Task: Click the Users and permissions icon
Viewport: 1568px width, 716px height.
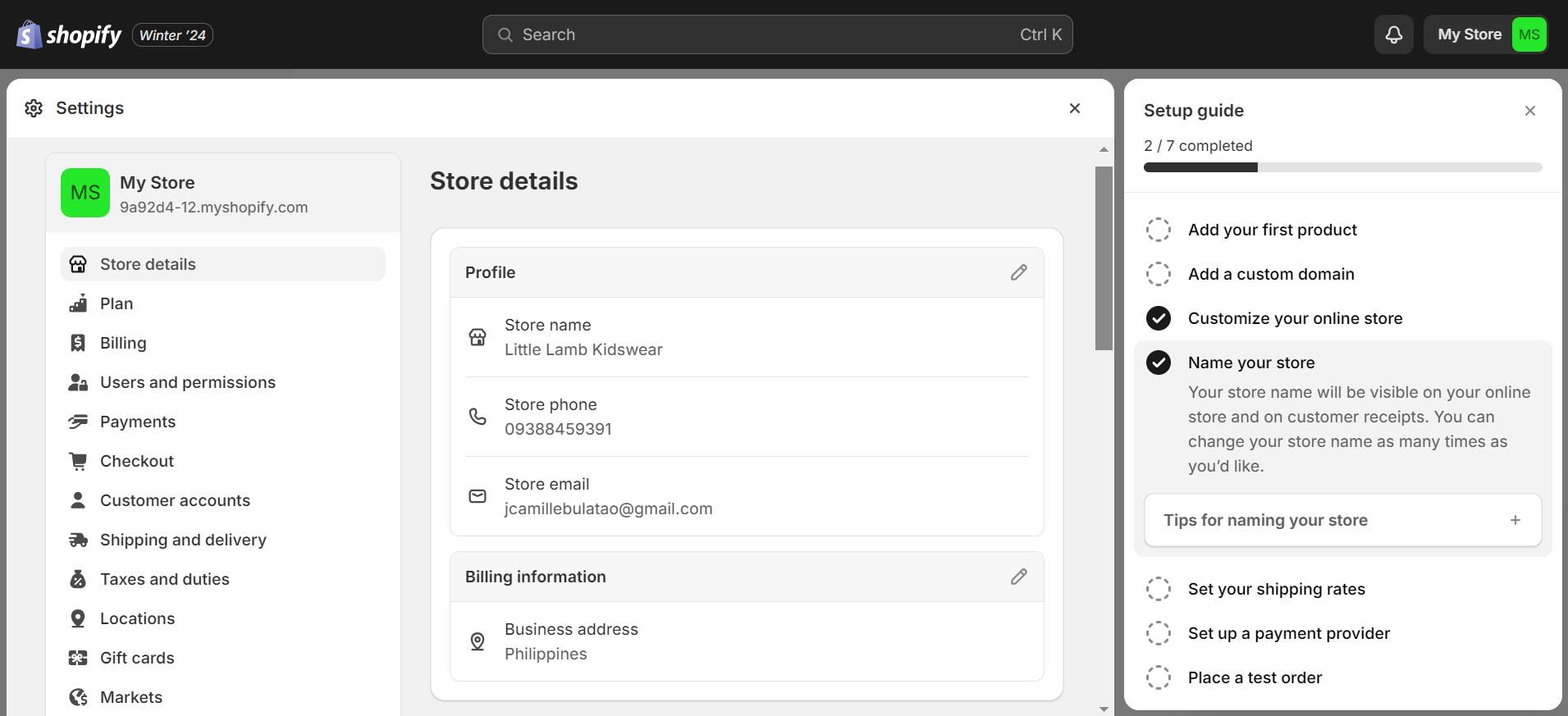Action: pos(78,382)
